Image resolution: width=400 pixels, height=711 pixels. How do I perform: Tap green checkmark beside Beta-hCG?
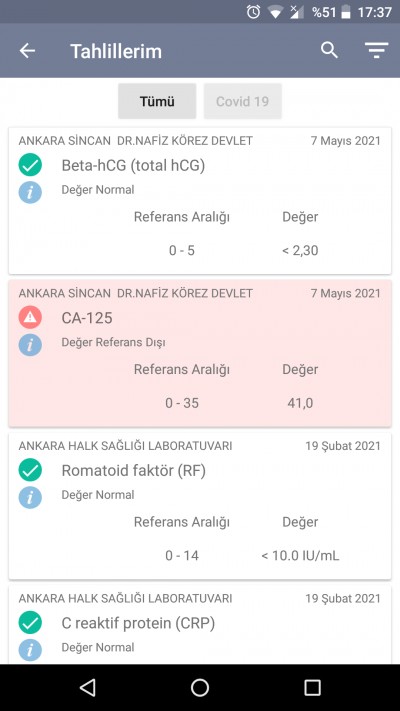[x=30, y=165]
